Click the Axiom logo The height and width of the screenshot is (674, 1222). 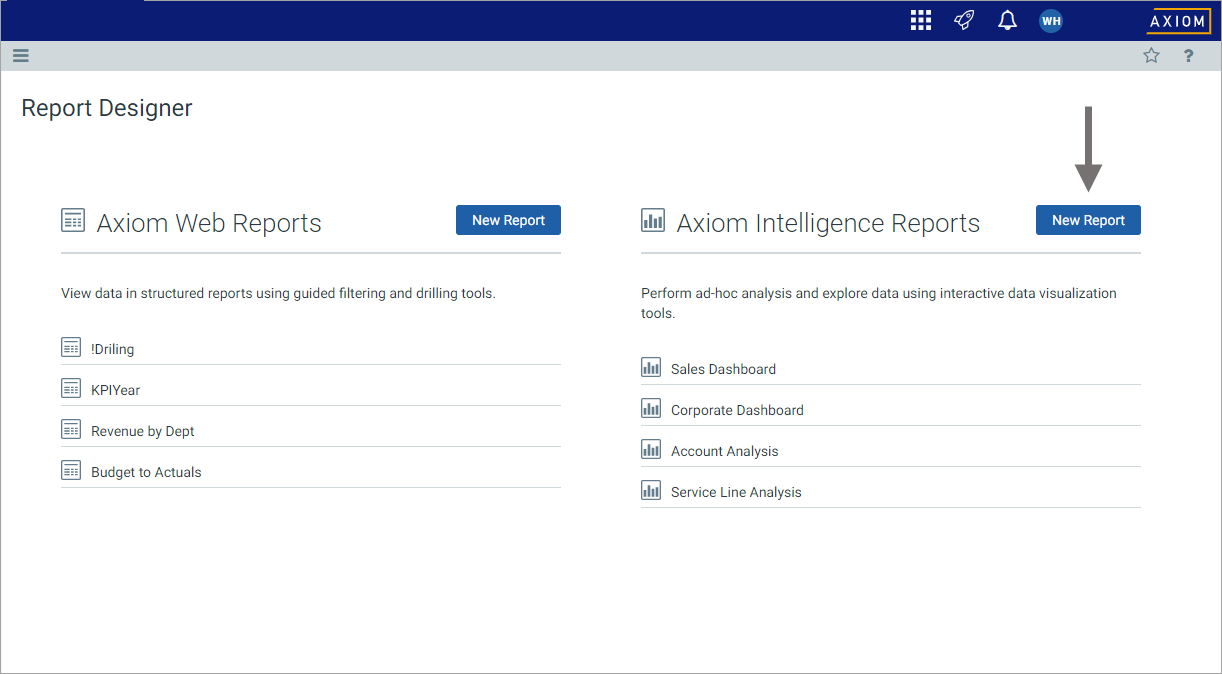click(x=1178, y=21)
